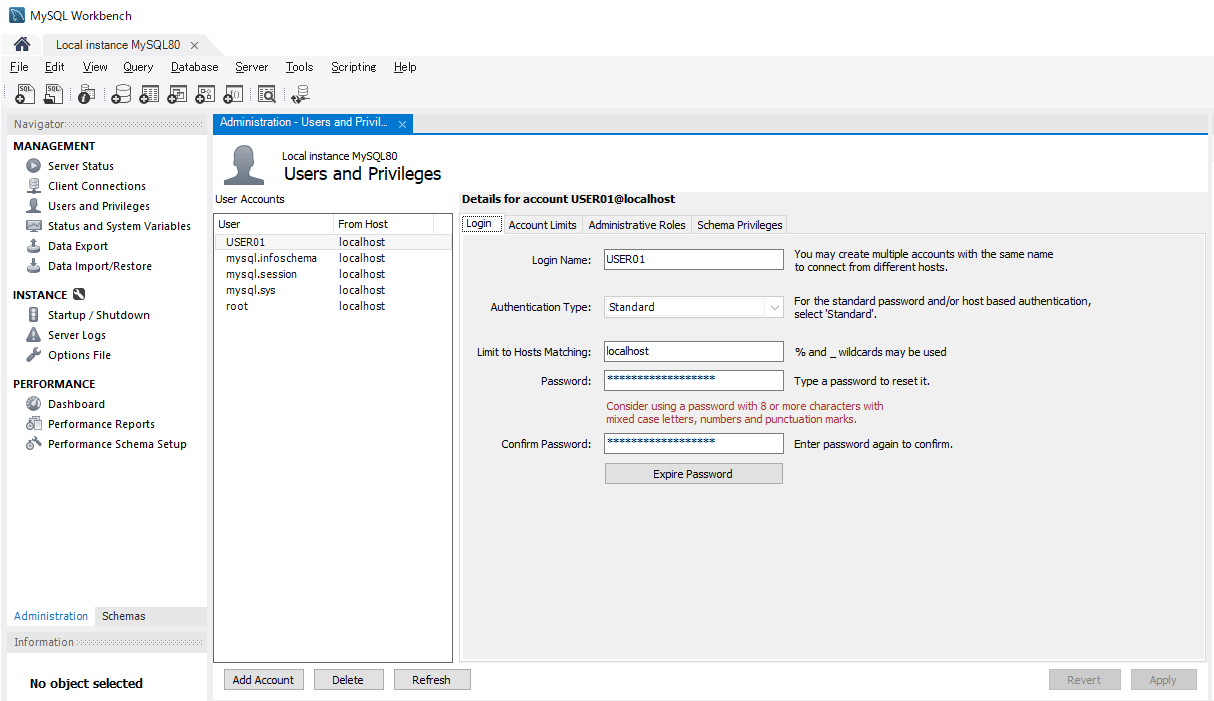Click the Add Account button
Image resolution: width=1214 pixels, height=701 pixels.
[x=263, y=680]
